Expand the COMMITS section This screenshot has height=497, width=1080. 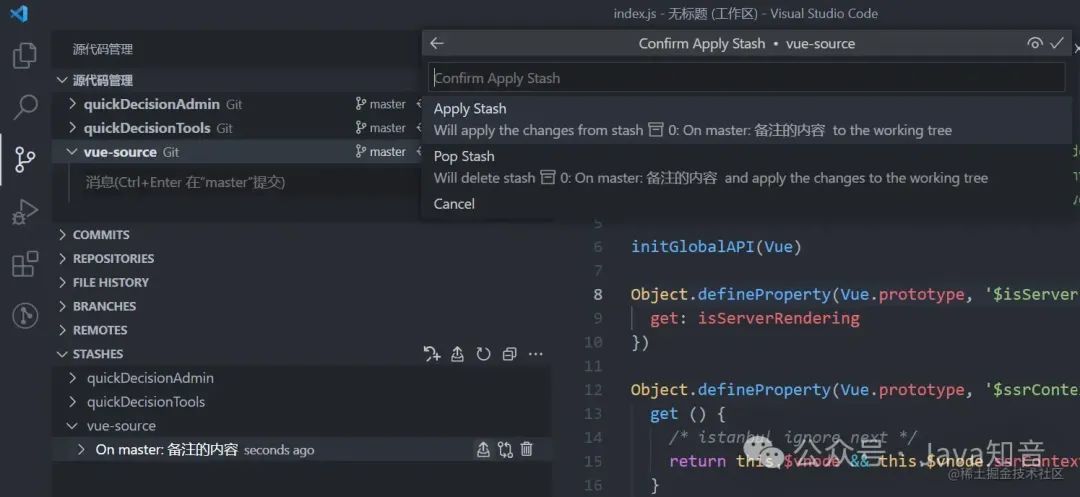click(x=62, y=235)
